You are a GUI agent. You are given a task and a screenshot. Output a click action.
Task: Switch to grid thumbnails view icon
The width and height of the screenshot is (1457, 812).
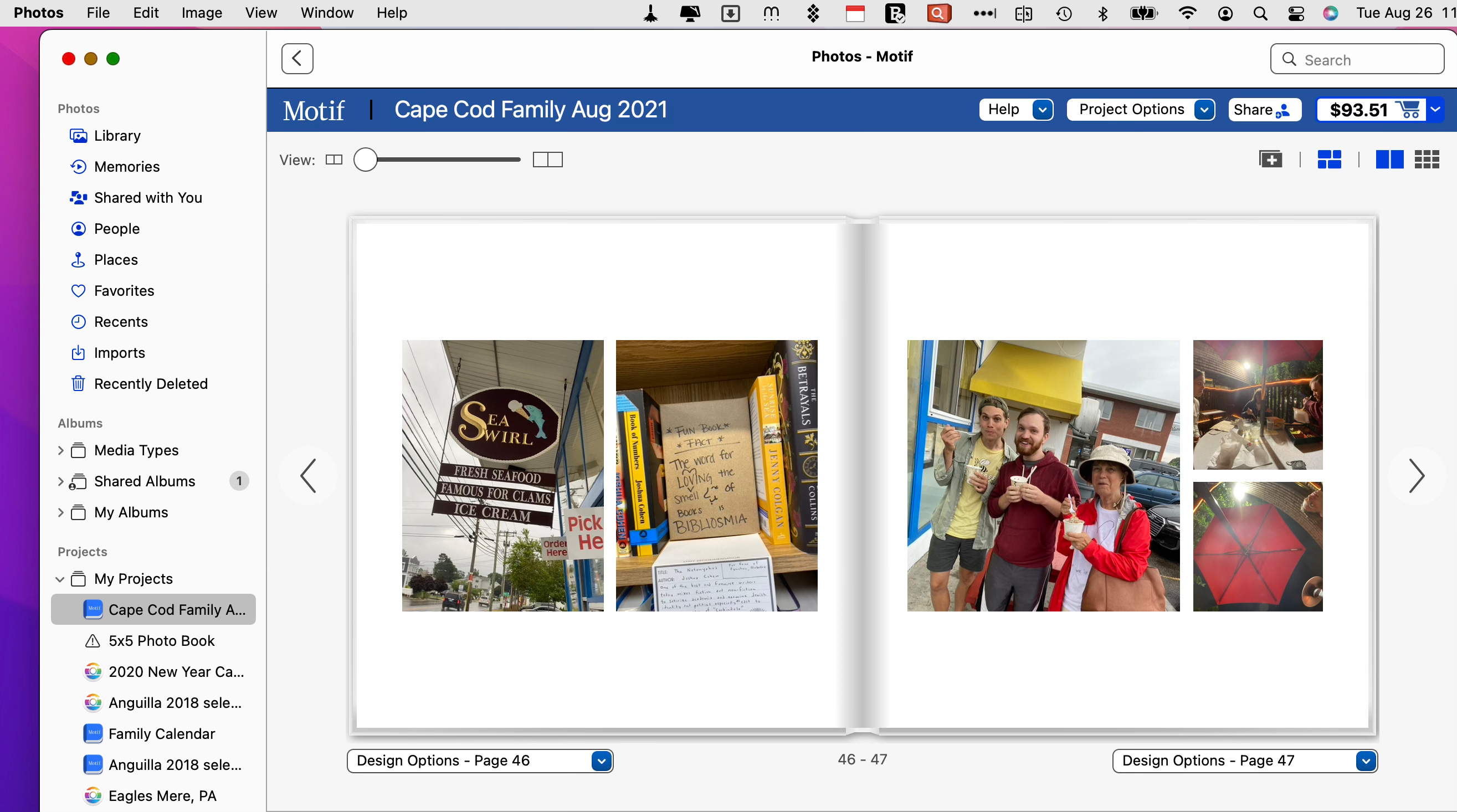pos(1426,160)
